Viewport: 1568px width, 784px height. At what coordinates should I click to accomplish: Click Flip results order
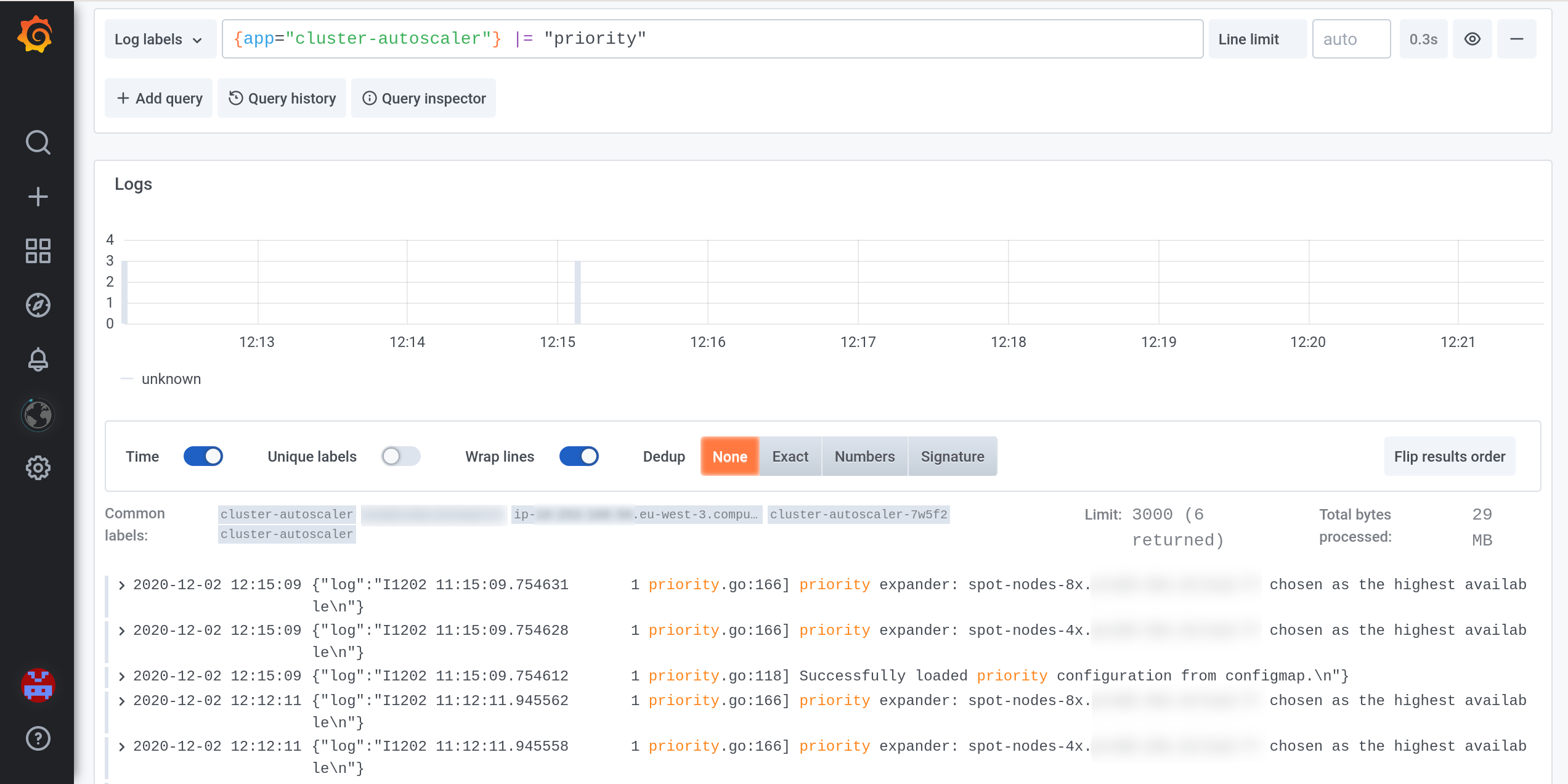coord(1449,456)
